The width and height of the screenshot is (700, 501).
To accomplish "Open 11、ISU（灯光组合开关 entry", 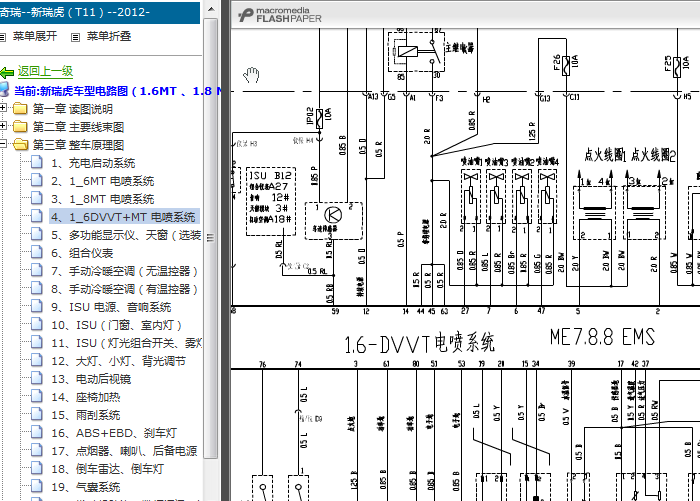I will pos(126,343).
